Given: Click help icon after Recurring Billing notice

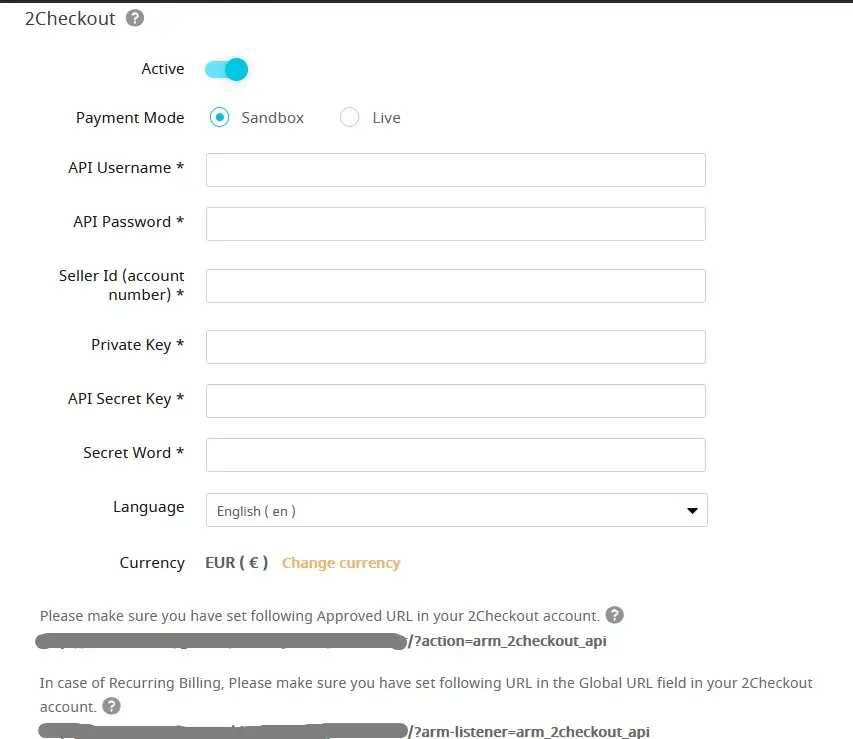Looking at the screenshot, I should click(x=112, y=706).
